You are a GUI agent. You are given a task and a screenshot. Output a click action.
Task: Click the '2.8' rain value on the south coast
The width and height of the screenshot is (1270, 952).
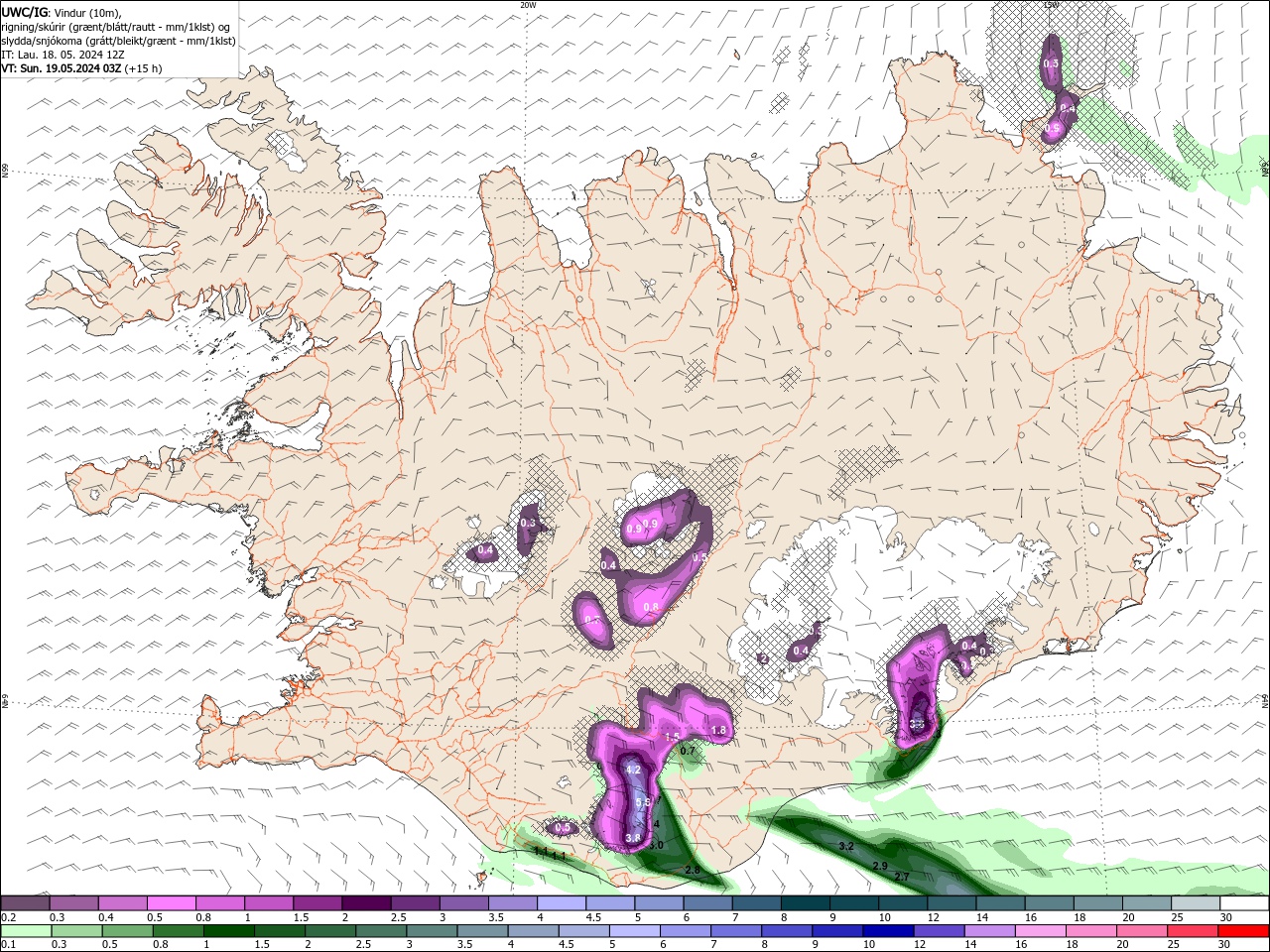[693, 870]
